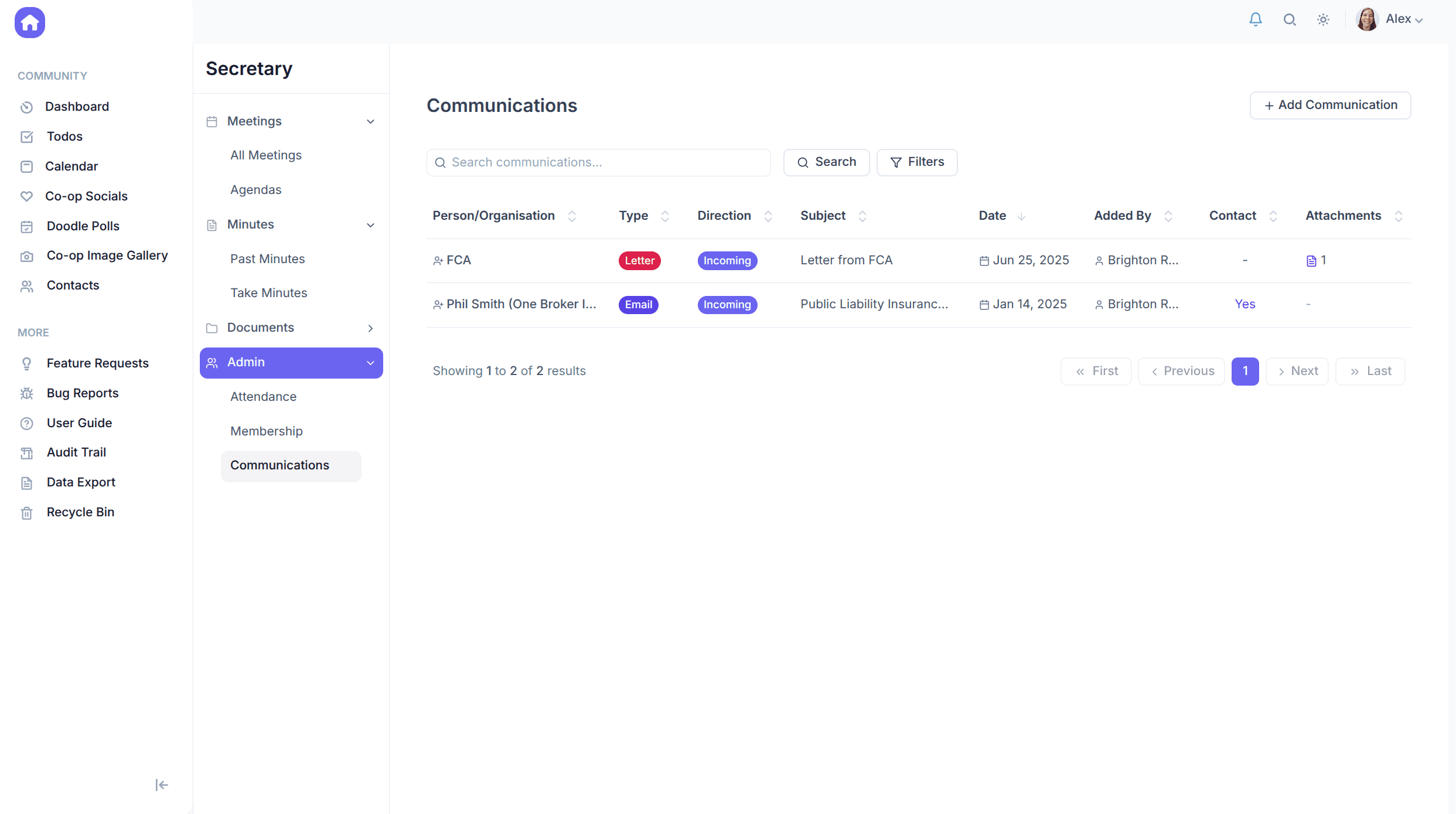
Task: Click the home logo icon
Action: tap(30, 22)
